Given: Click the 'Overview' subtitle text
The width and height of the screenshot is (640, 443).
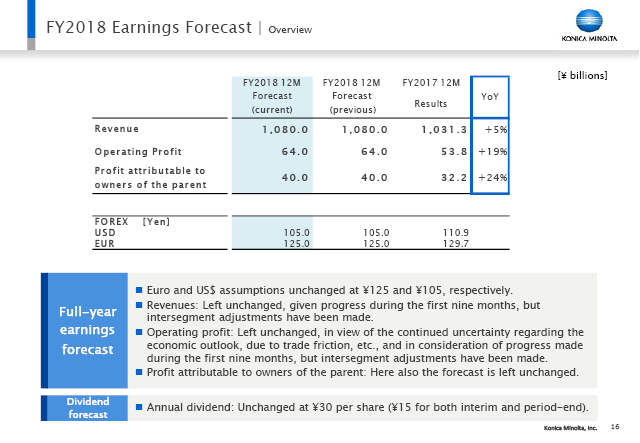Looking at the screenshot, I should [290, 30].
